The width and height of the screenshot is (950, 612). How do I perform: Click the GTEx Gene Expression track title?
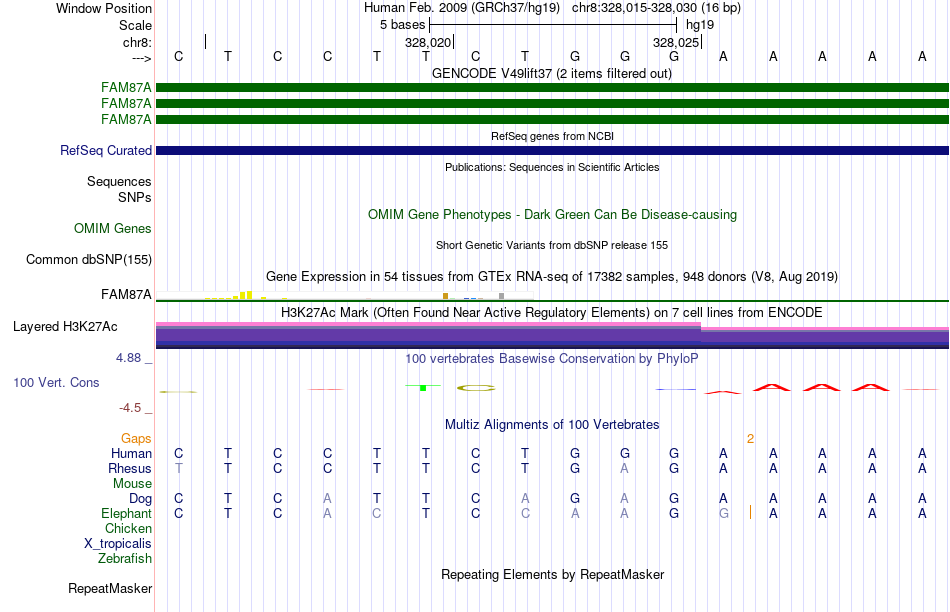[552, 277]
